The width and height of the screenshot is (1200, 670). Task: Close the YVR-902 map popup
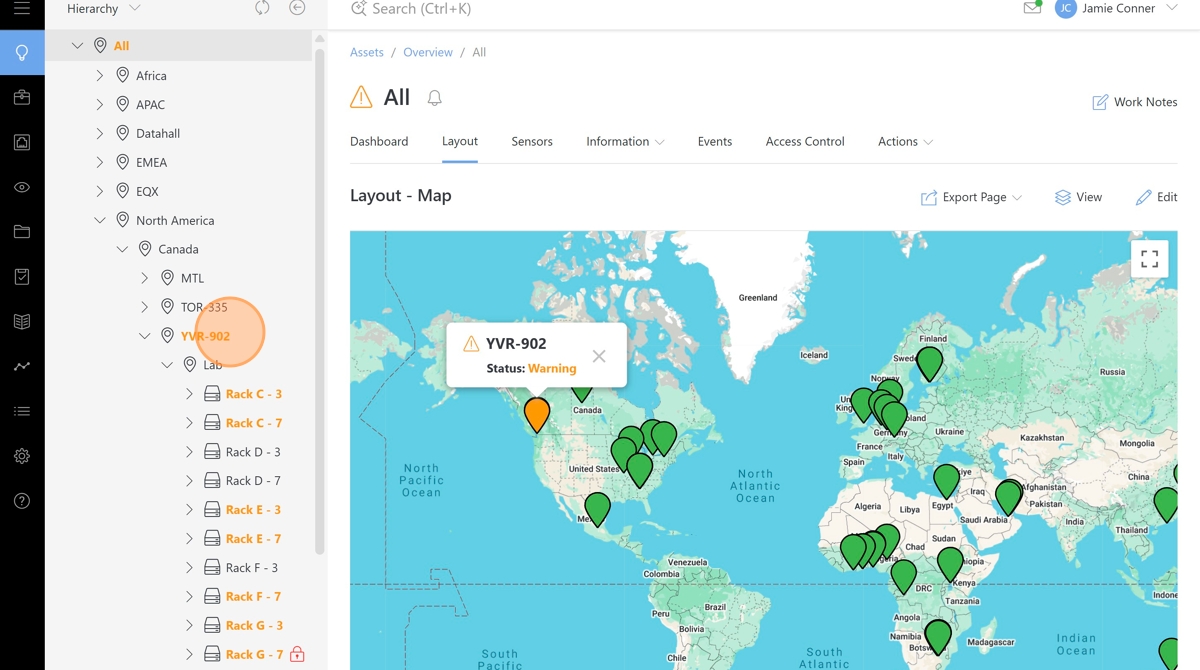pyautogui.click(x=598, y=356)
